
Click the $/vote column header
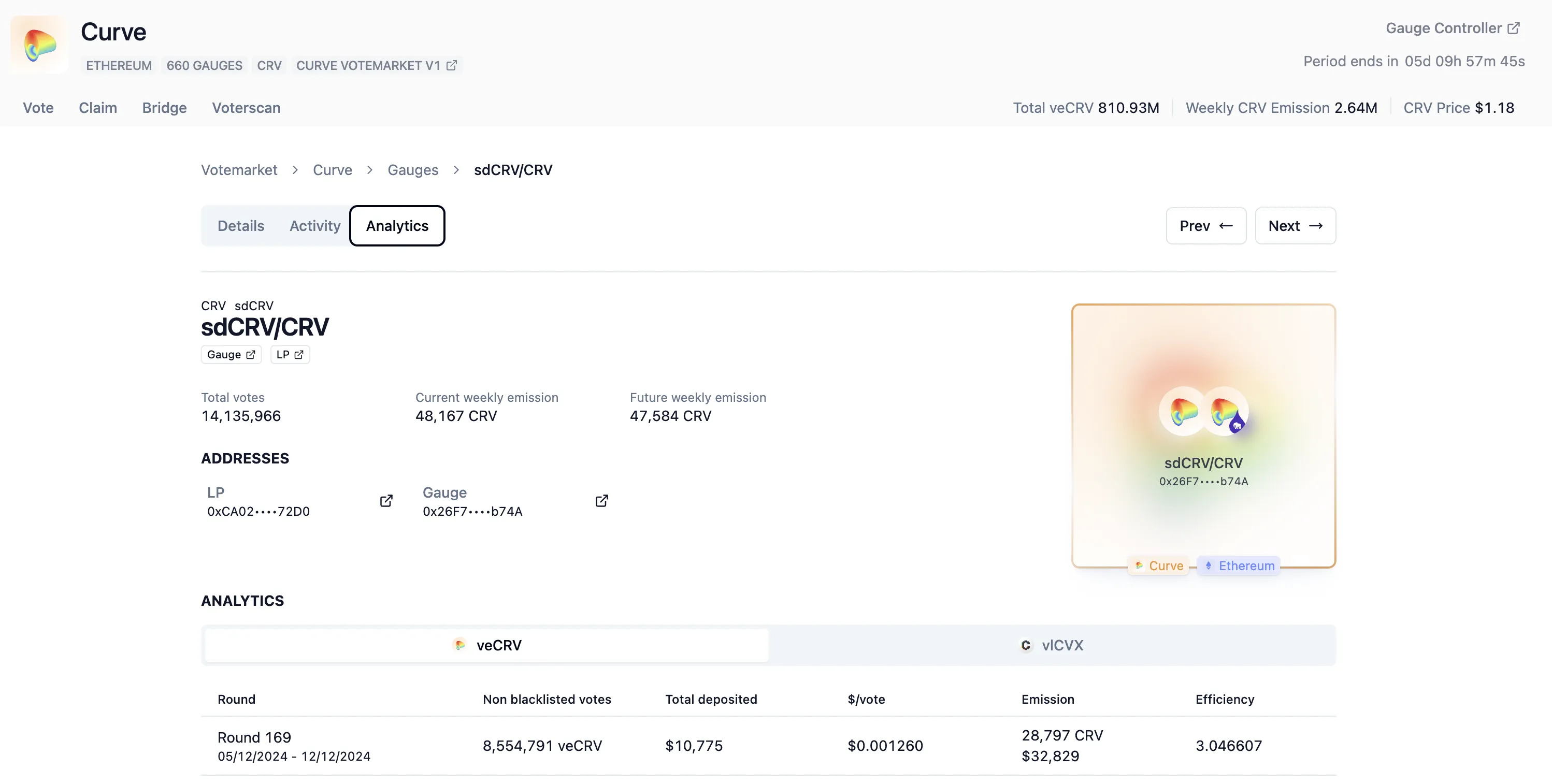(866, 699)
